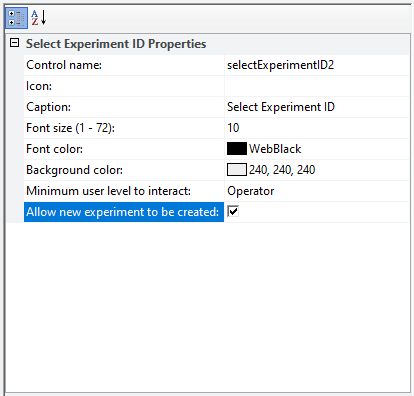Select the Font size (1 - 72) label

[70, 128]
